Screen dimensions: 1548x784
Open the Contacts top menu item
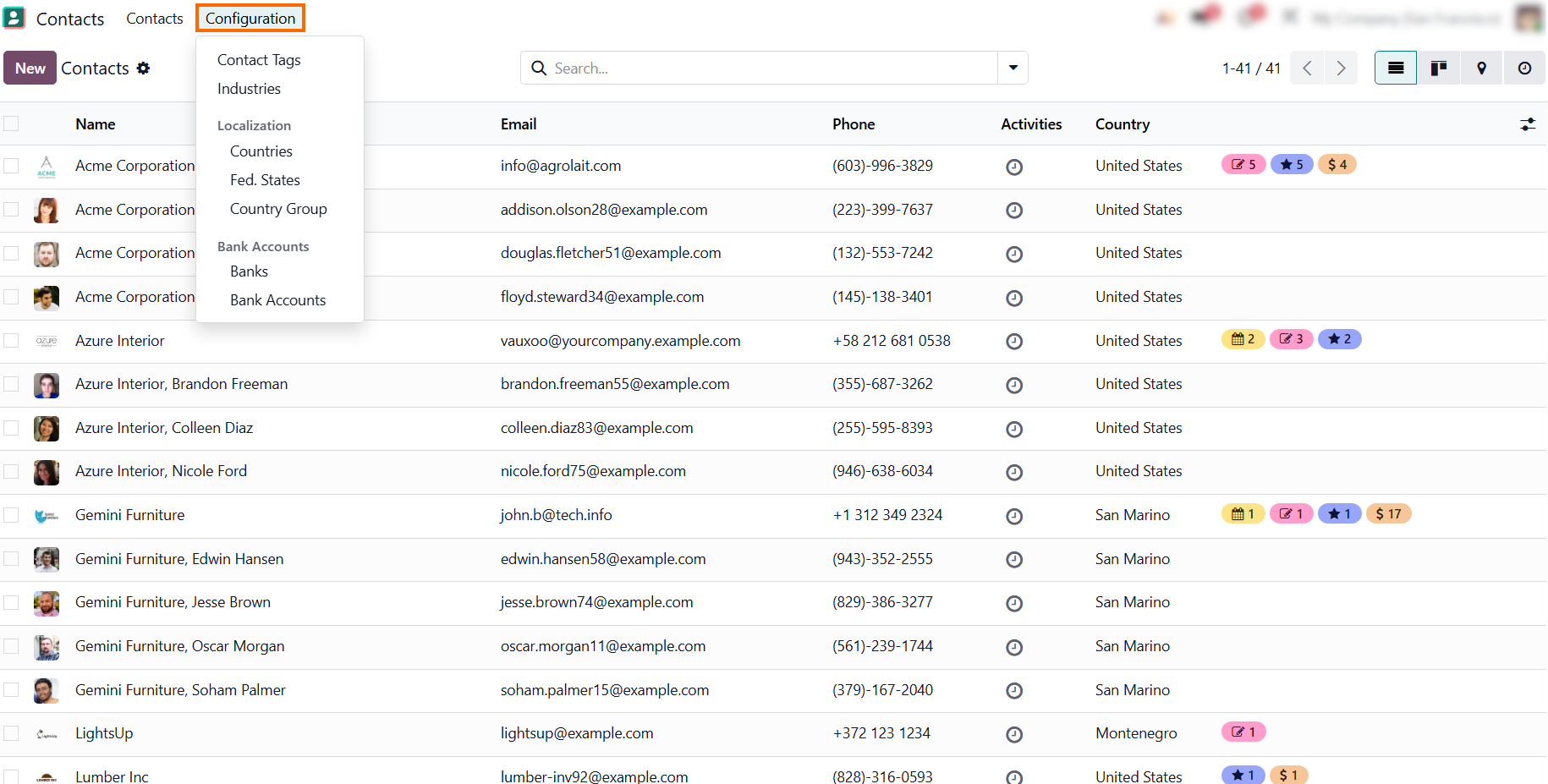pyautogui.click(x=155, y=18)
